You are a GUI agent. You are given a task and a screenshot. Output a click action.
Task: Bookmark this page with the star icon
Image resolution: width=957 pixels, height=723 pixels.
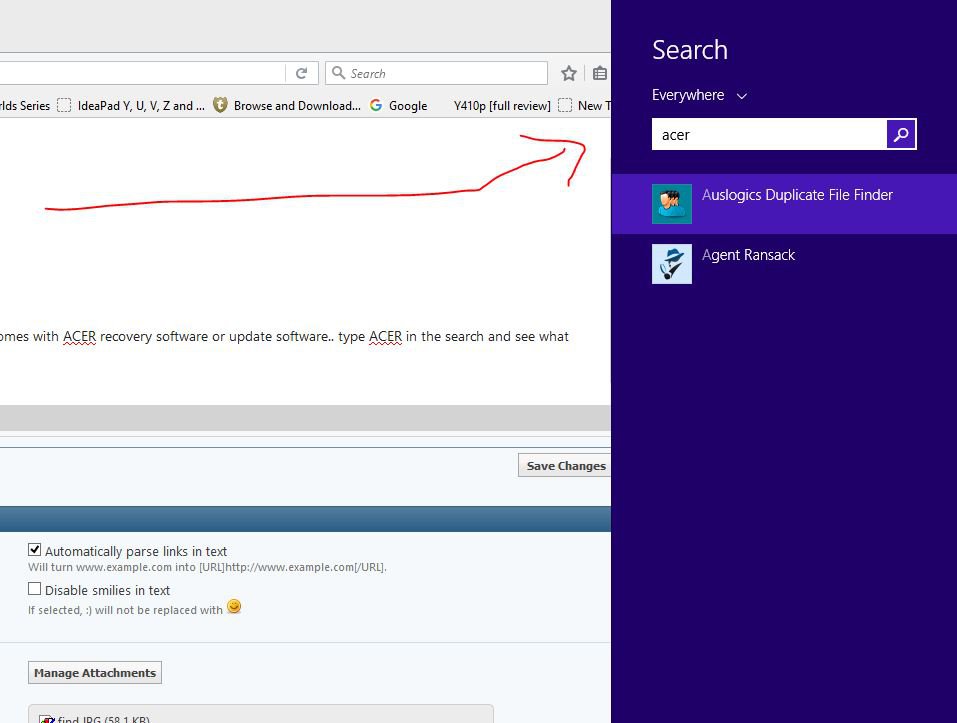pyautogui.click(x=569, y=73)
